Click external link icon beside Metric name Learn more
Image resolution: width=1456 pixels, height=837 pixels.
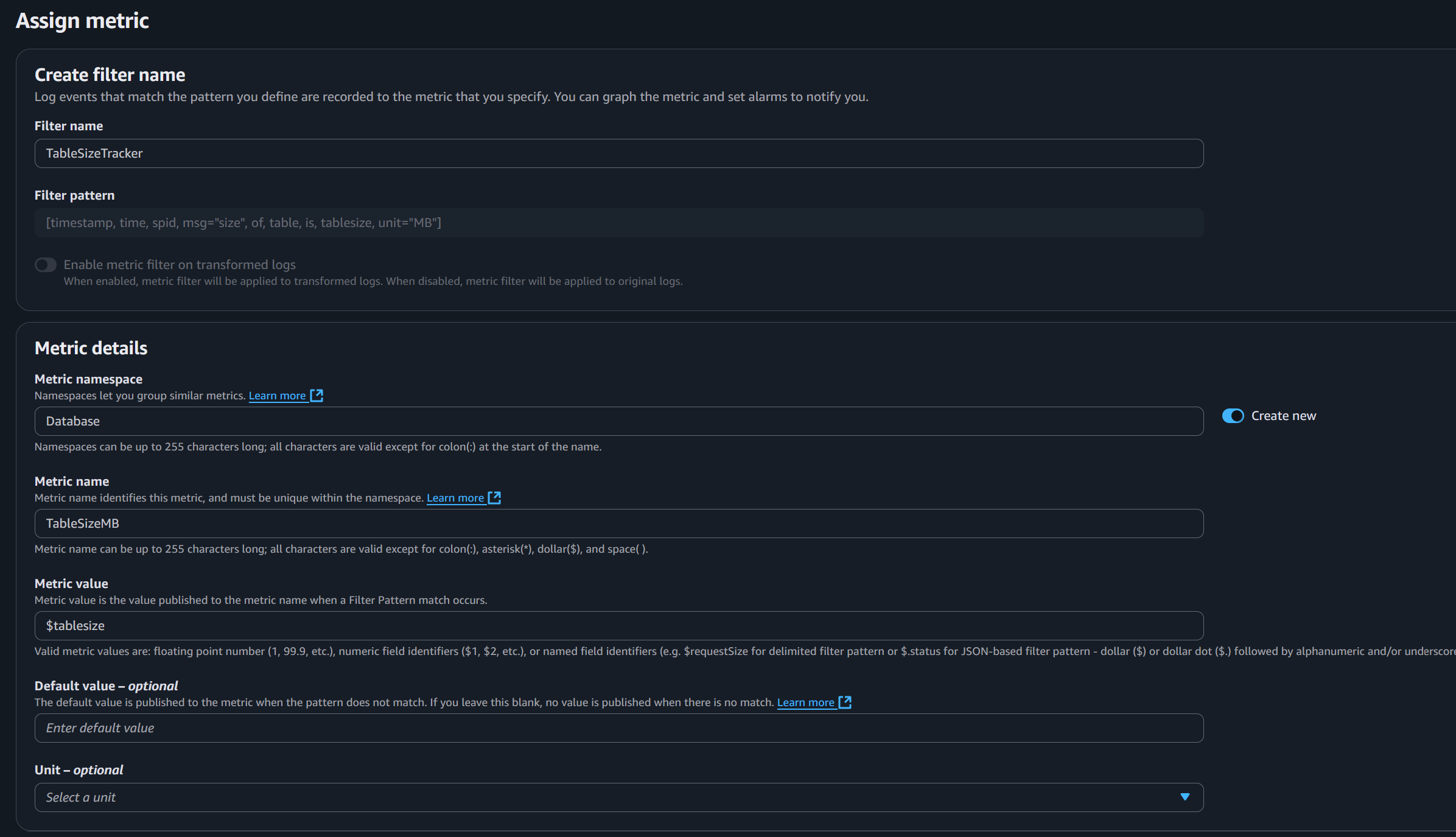(x=495, y=498)
